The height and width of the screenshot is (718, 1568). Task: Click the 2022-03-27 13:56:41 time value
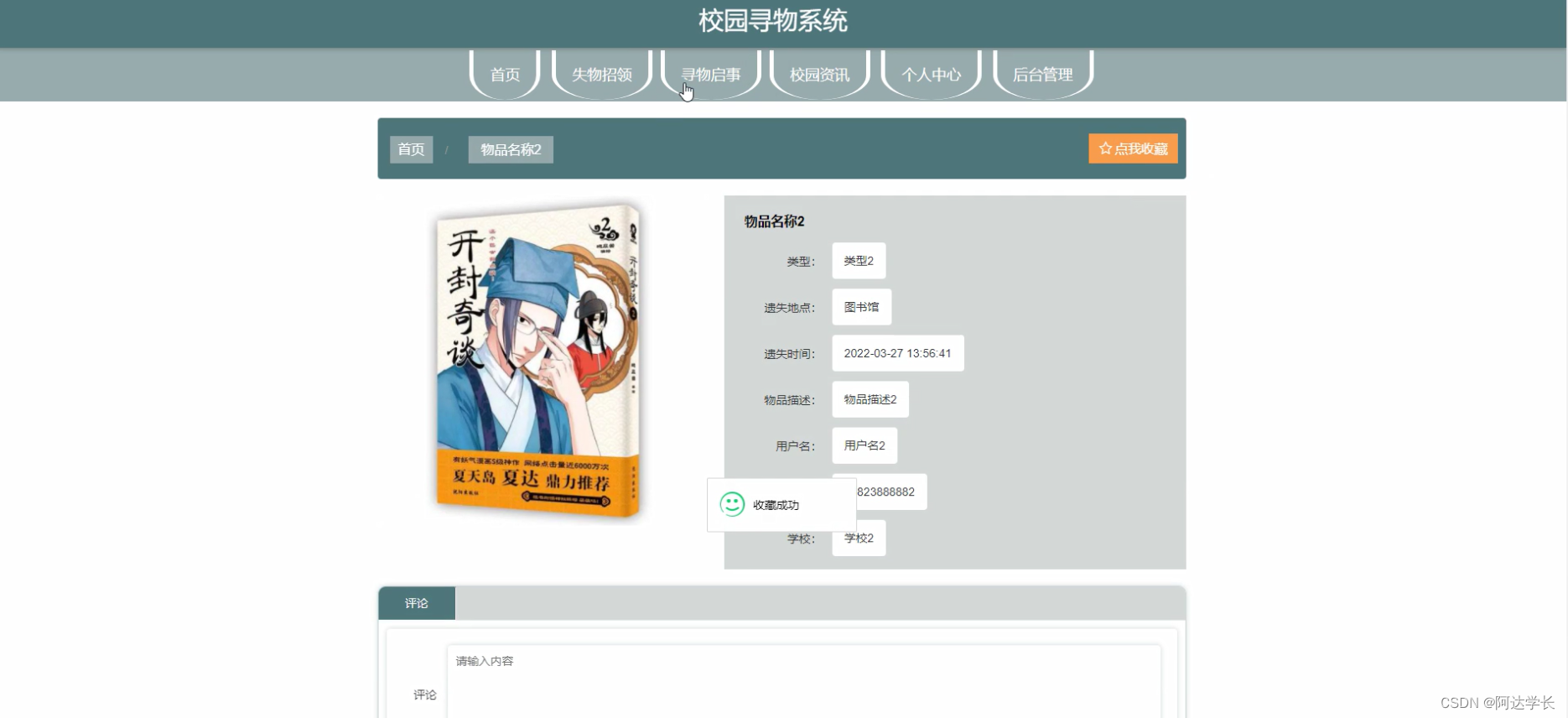[898, 353]
